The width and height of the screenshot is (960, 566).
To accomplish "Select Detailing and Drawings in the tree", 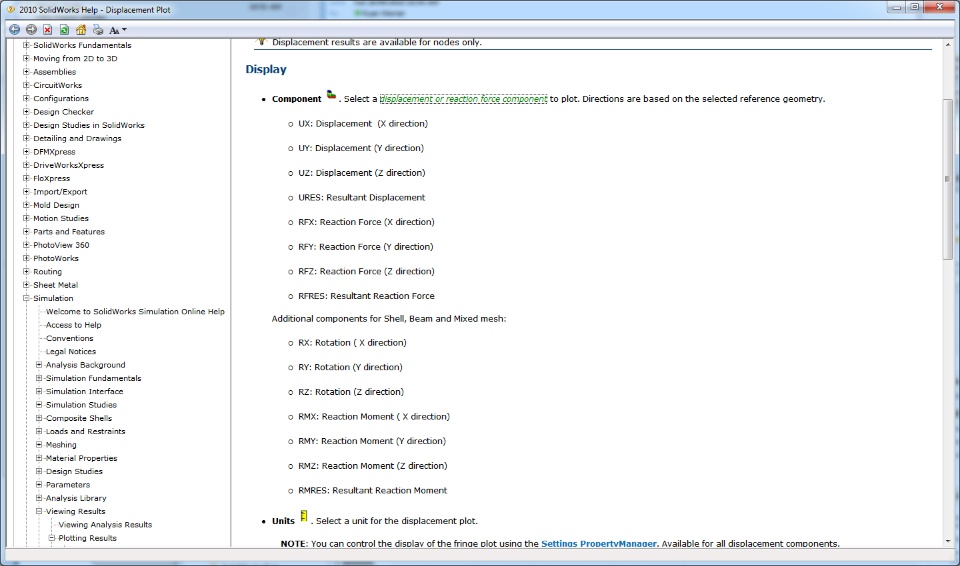I will tap(77, 138).
